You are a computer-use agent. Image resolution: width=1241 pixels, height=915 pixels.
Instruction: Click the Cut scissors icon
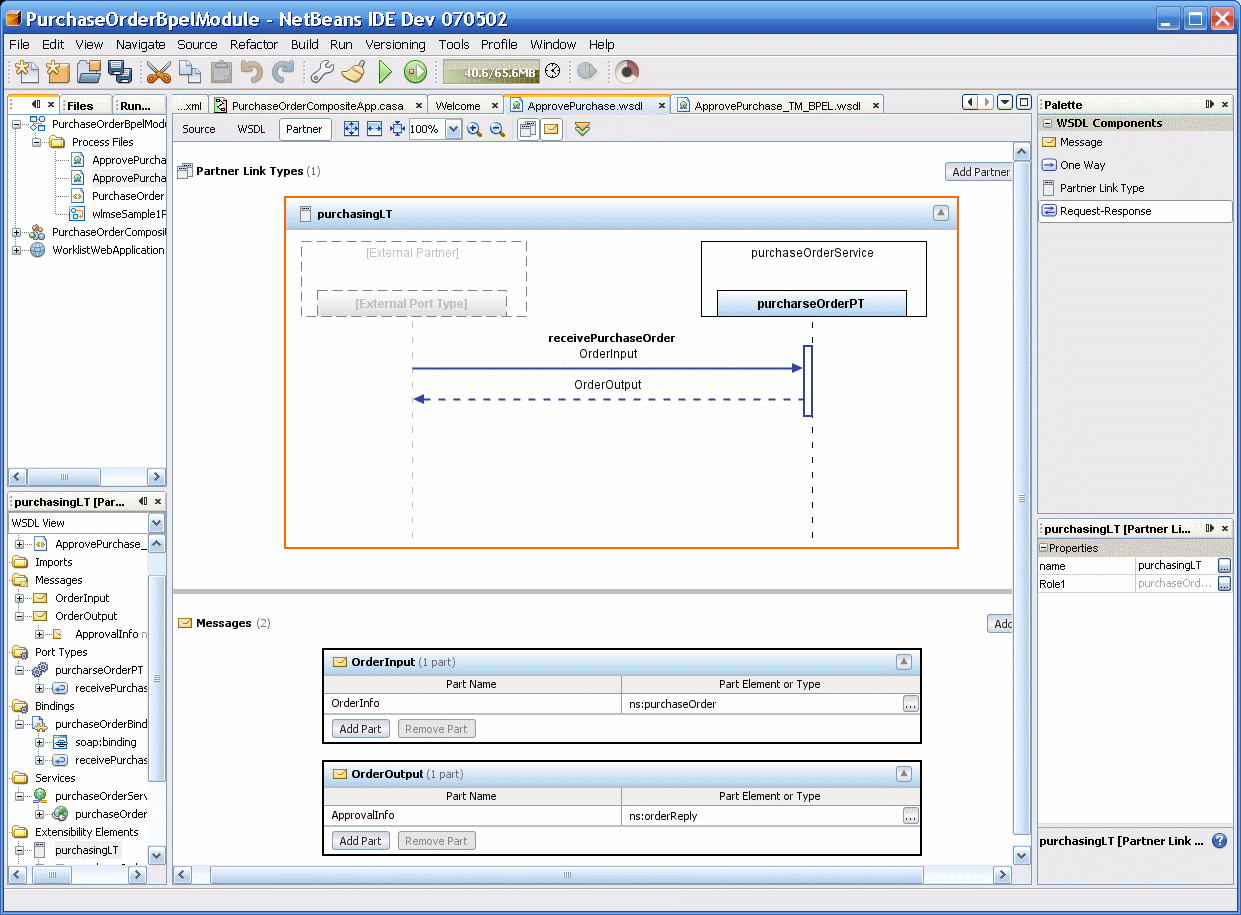click(159, 71)
